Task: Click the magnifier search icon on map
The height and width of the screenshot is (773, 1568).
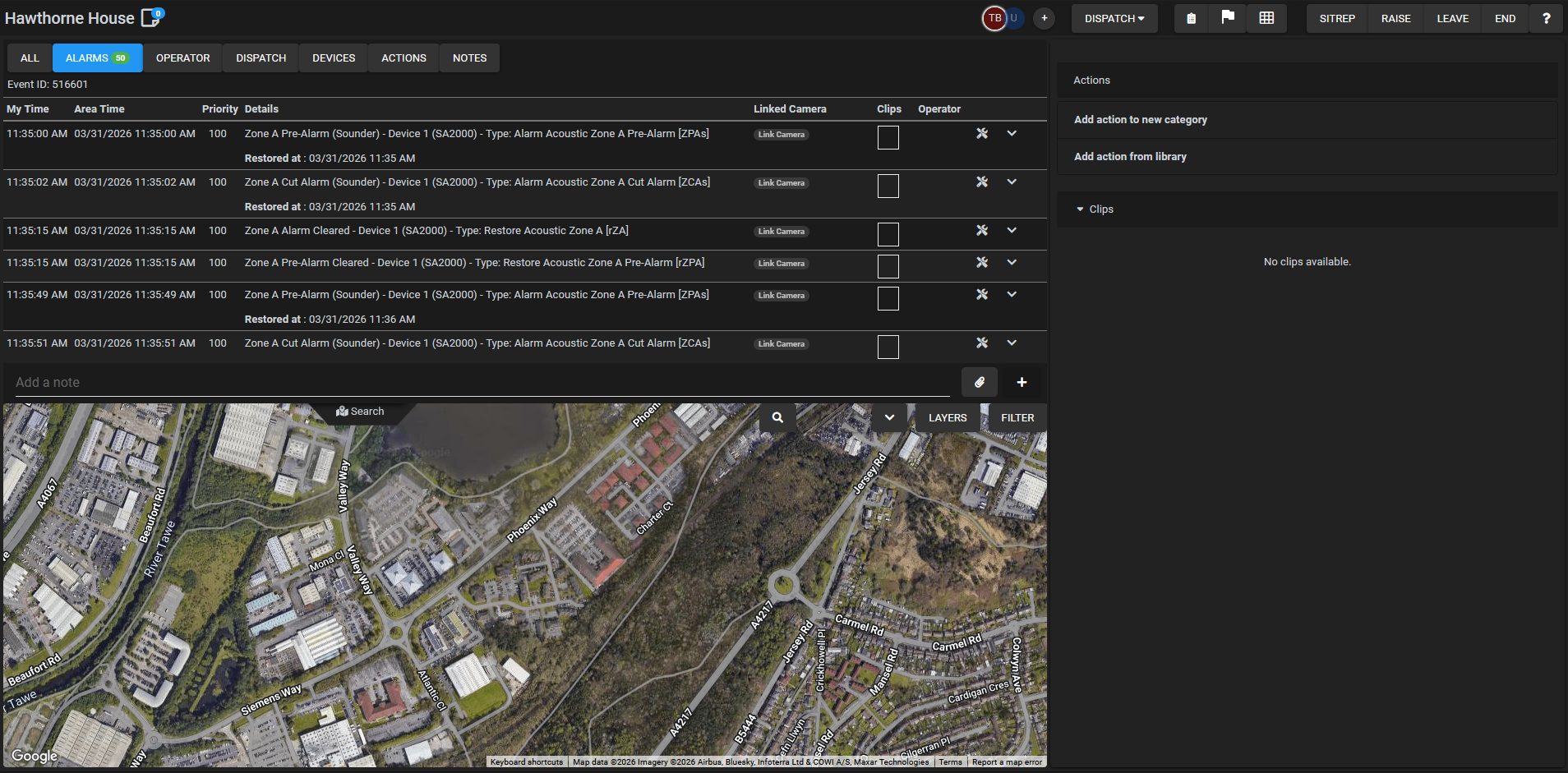Action: click(777, 417)
